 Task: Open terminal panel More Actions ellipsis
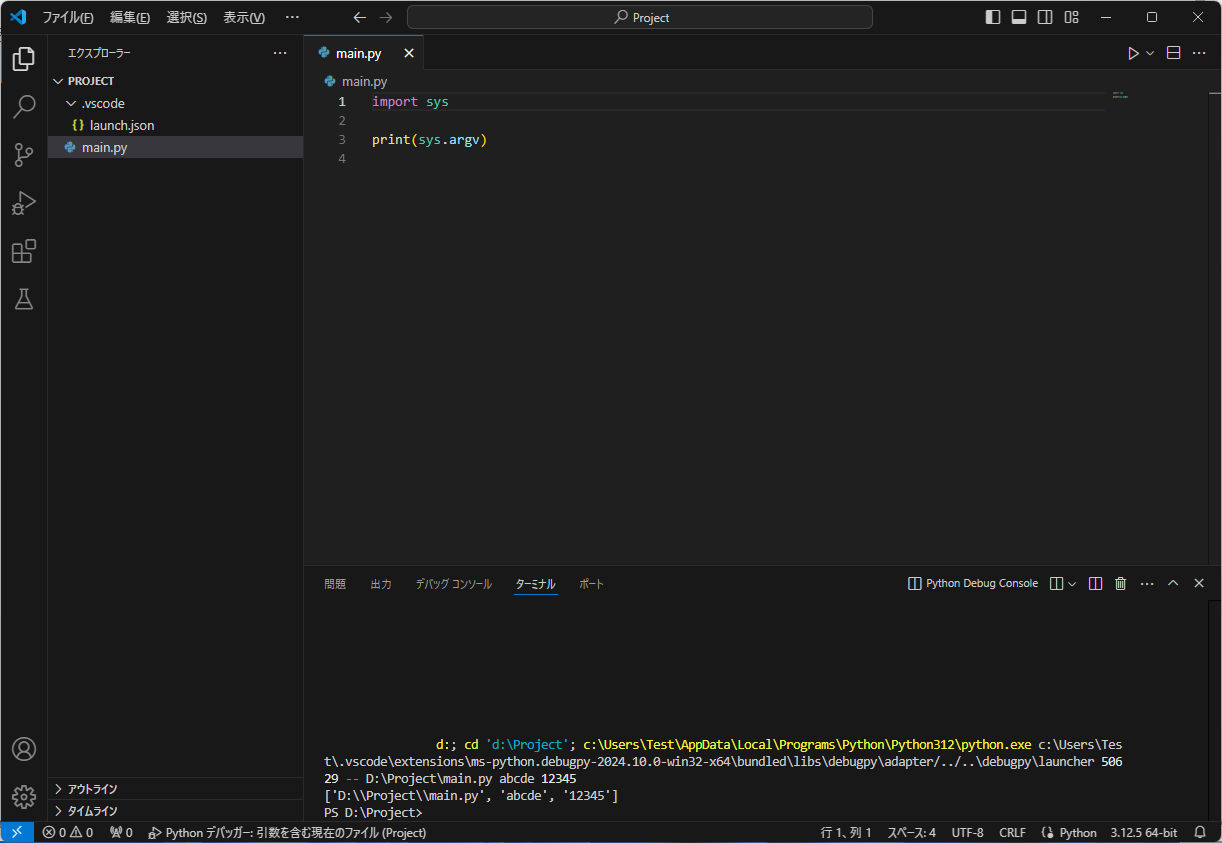1147,583
